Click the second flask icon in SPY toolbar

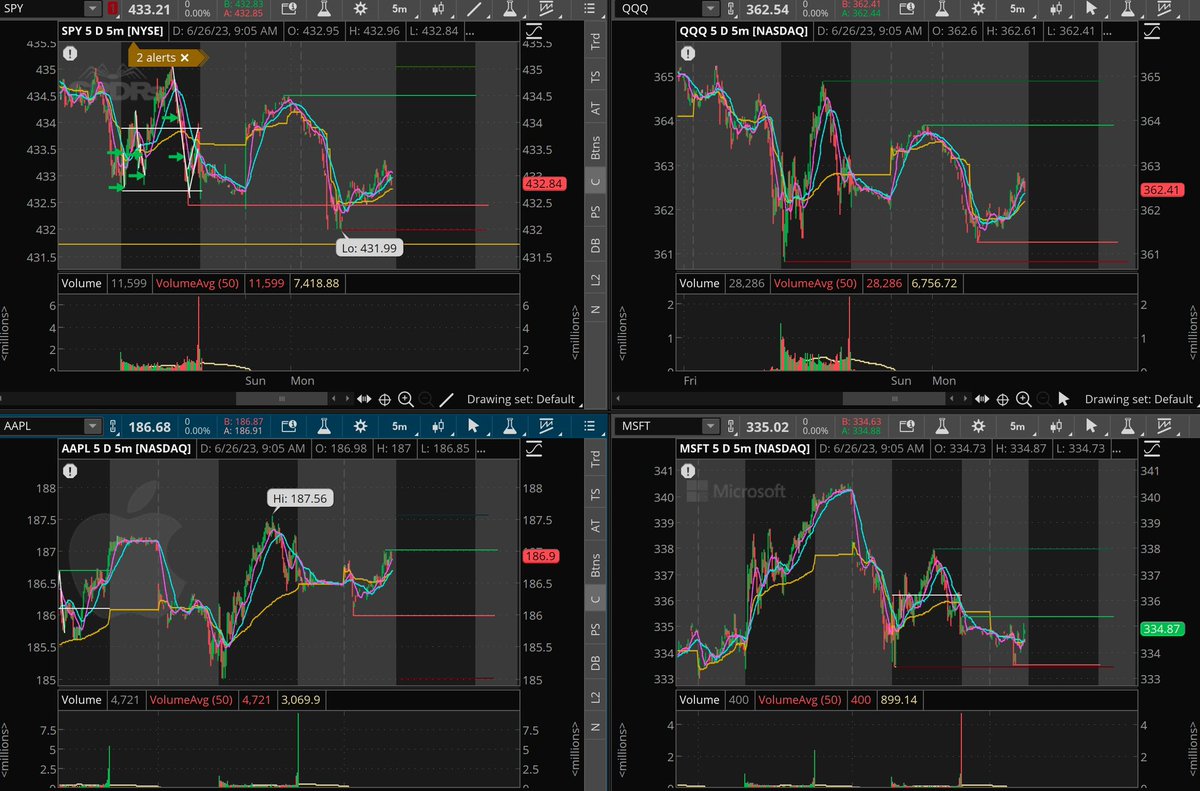tap(510, 9)
